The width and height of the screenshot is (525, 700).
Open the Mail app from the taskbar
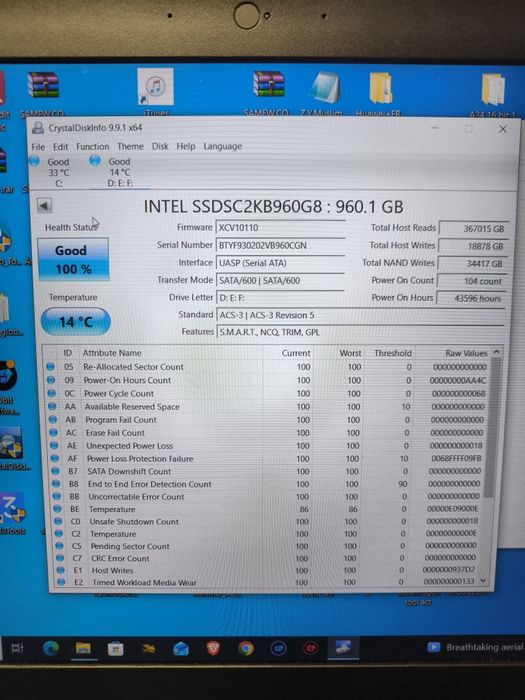click(x=181, y=648)
